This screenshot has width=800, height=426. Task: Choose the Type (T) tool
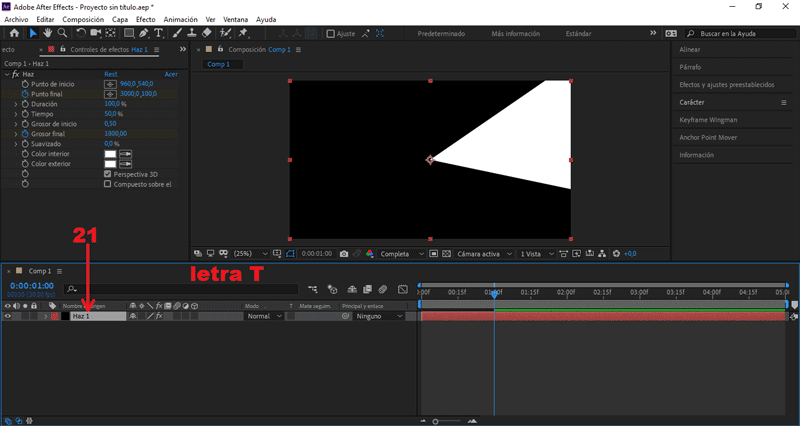[x=159, y=33]
